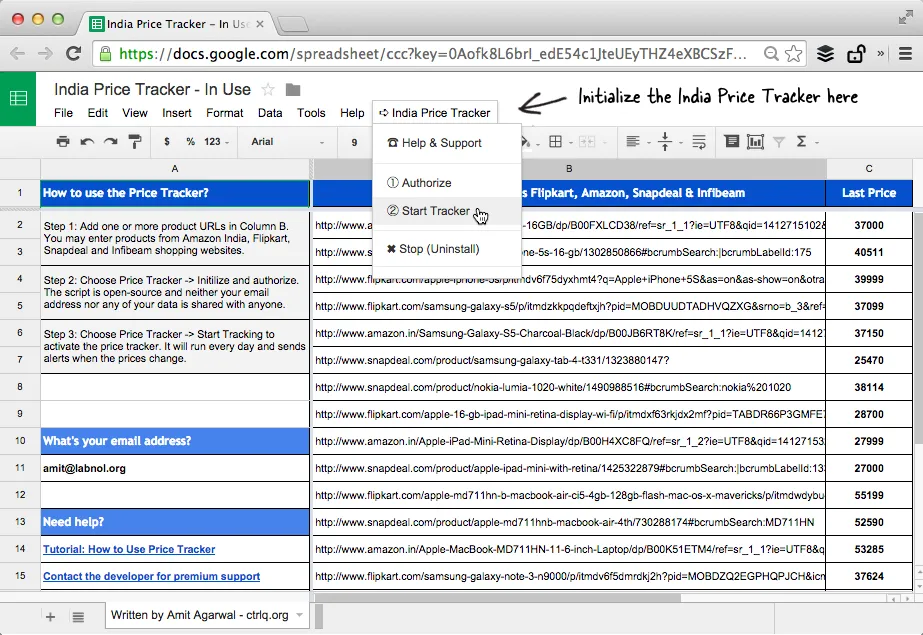923x635 pixels.
Task: Open the insert comment icon
Action: (731, 141)
